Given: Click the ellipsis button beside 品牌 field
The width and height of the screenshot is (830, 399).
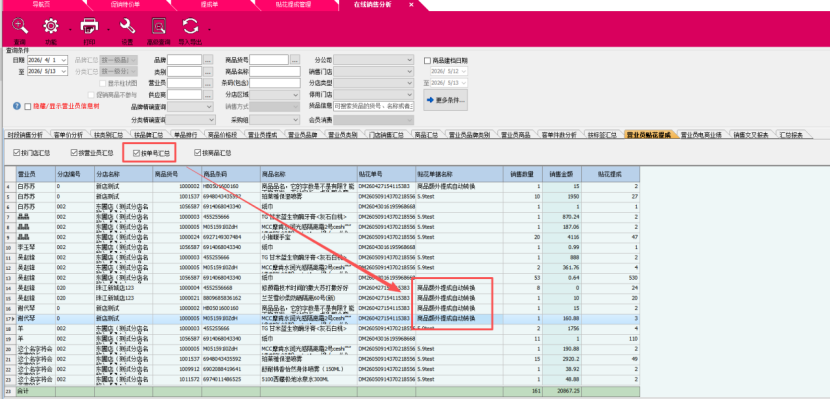Looking at the screenshot, I should coord(208,60).
